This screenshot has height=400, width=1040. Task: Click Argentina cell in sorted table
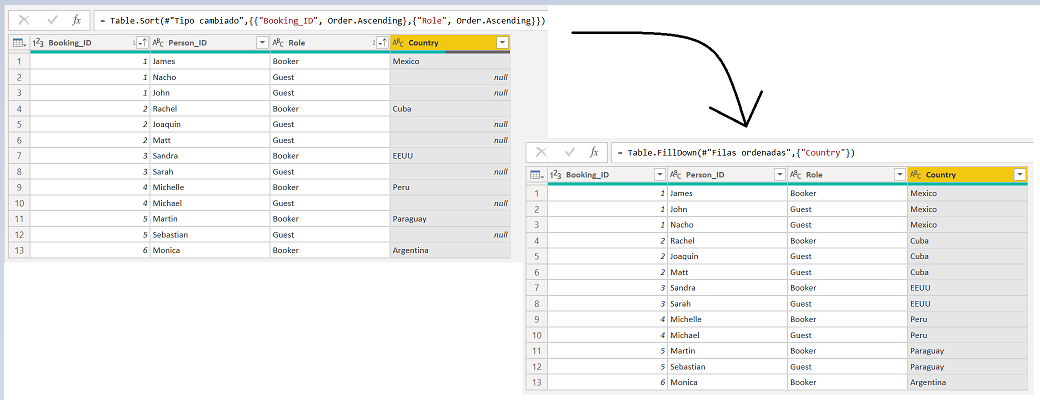click(450, 250)
